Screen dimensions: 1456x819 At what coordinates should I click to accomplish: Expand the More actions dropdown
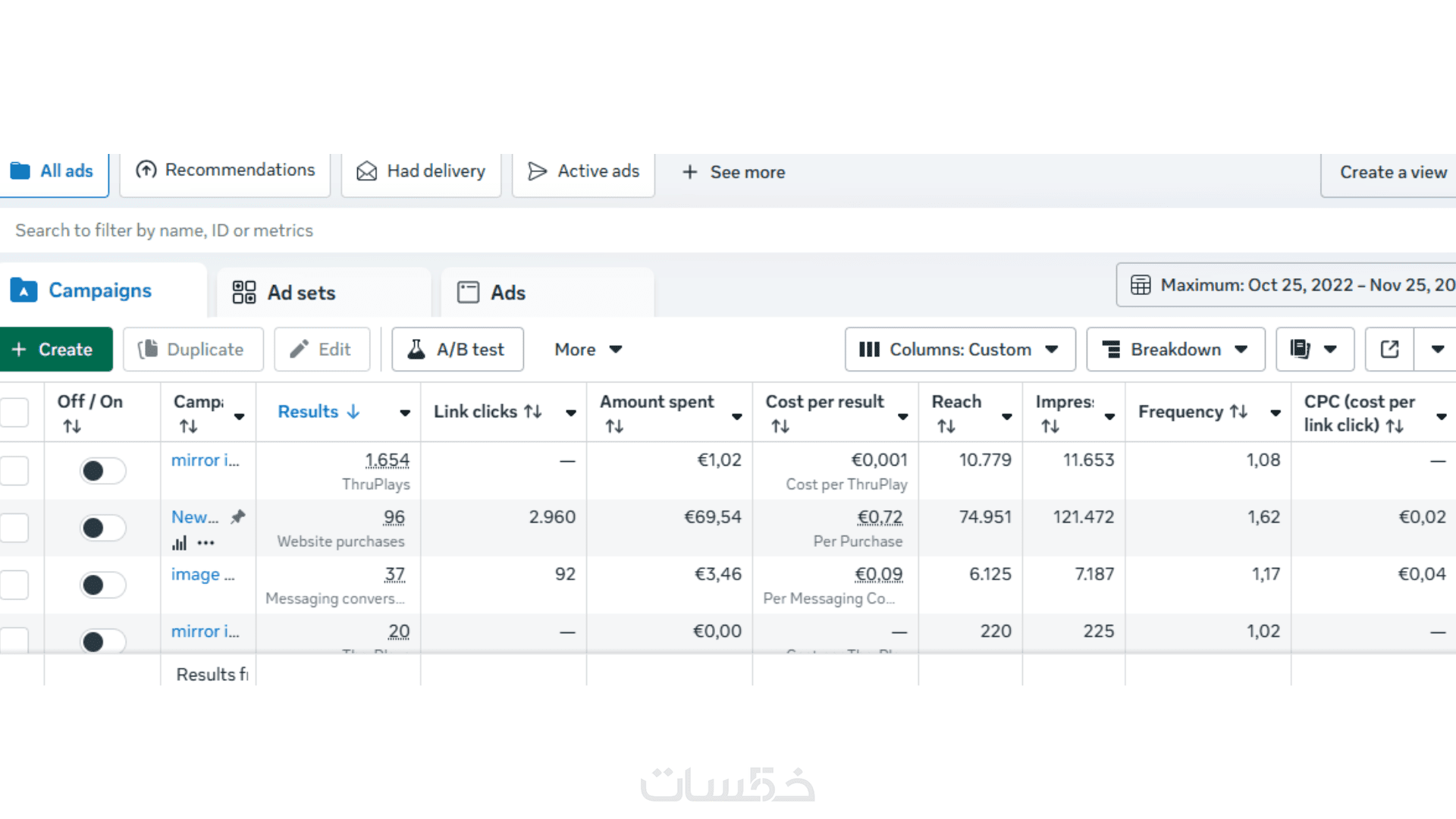click(588, 350)
